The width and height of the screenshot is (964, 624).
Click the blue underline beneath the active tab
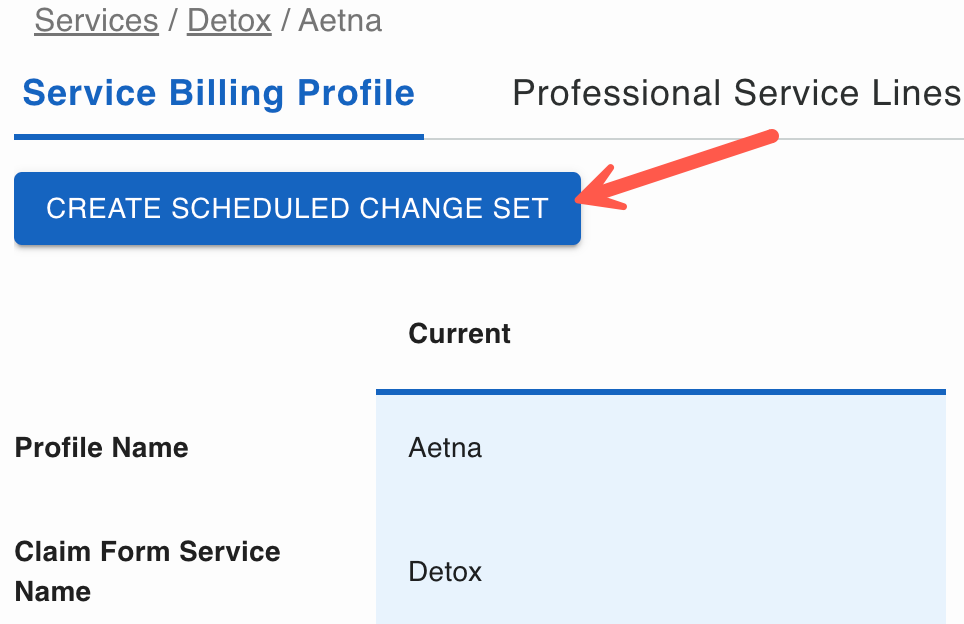click(218, 136)
